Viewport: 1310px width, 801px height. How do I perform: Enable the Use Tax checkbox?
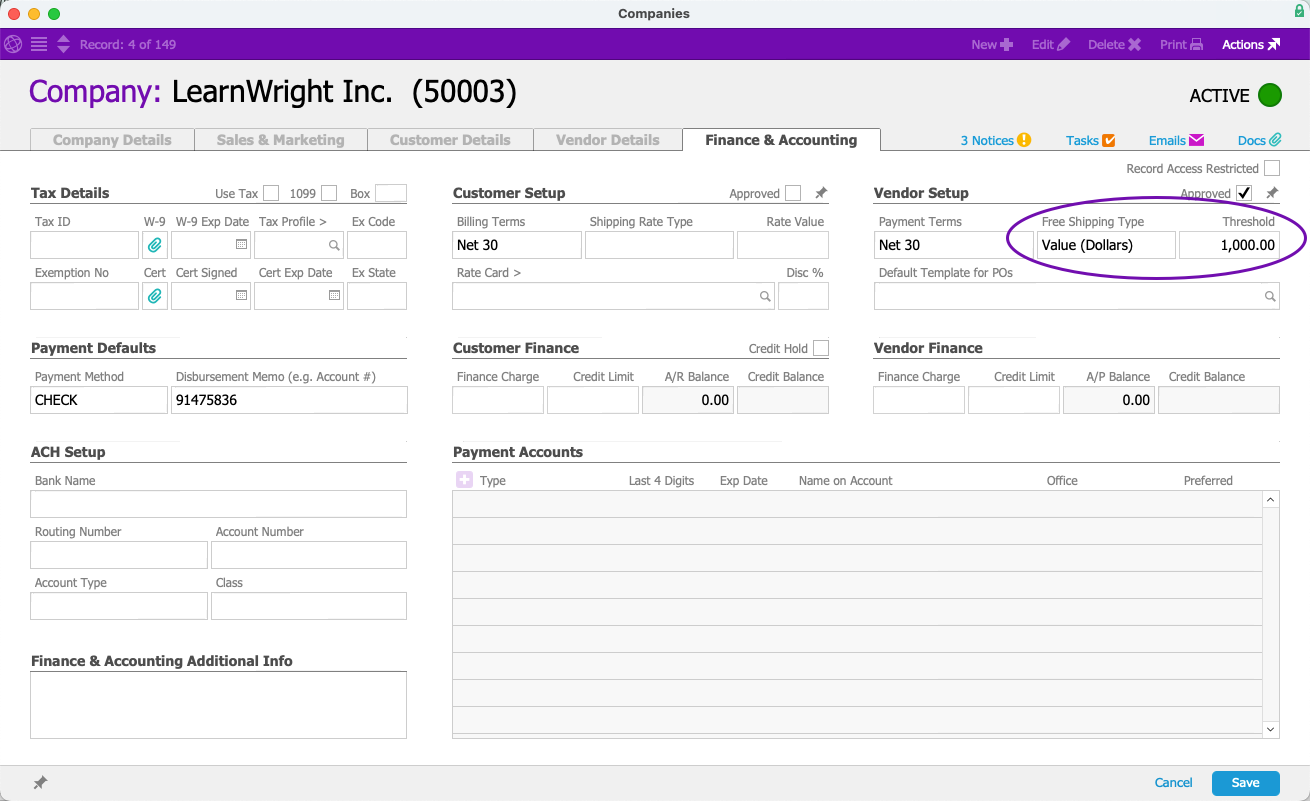(271, 193)
